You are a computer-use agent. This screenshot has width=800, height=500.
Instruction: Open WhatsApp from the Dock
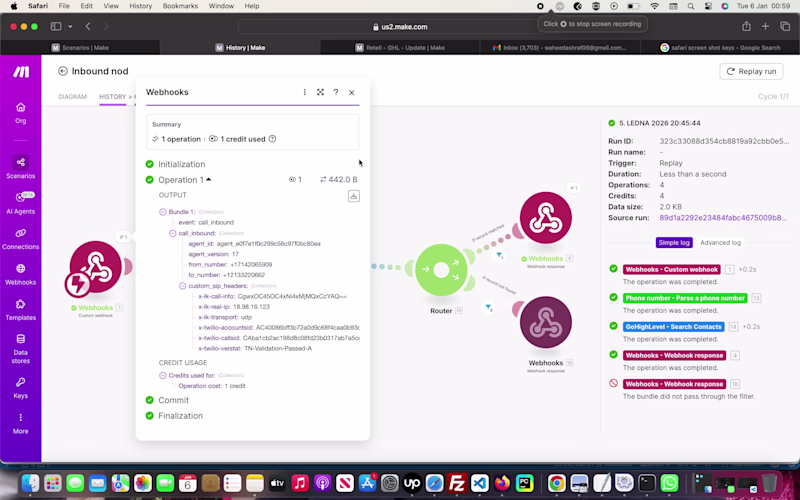click(x=669, y=483)
